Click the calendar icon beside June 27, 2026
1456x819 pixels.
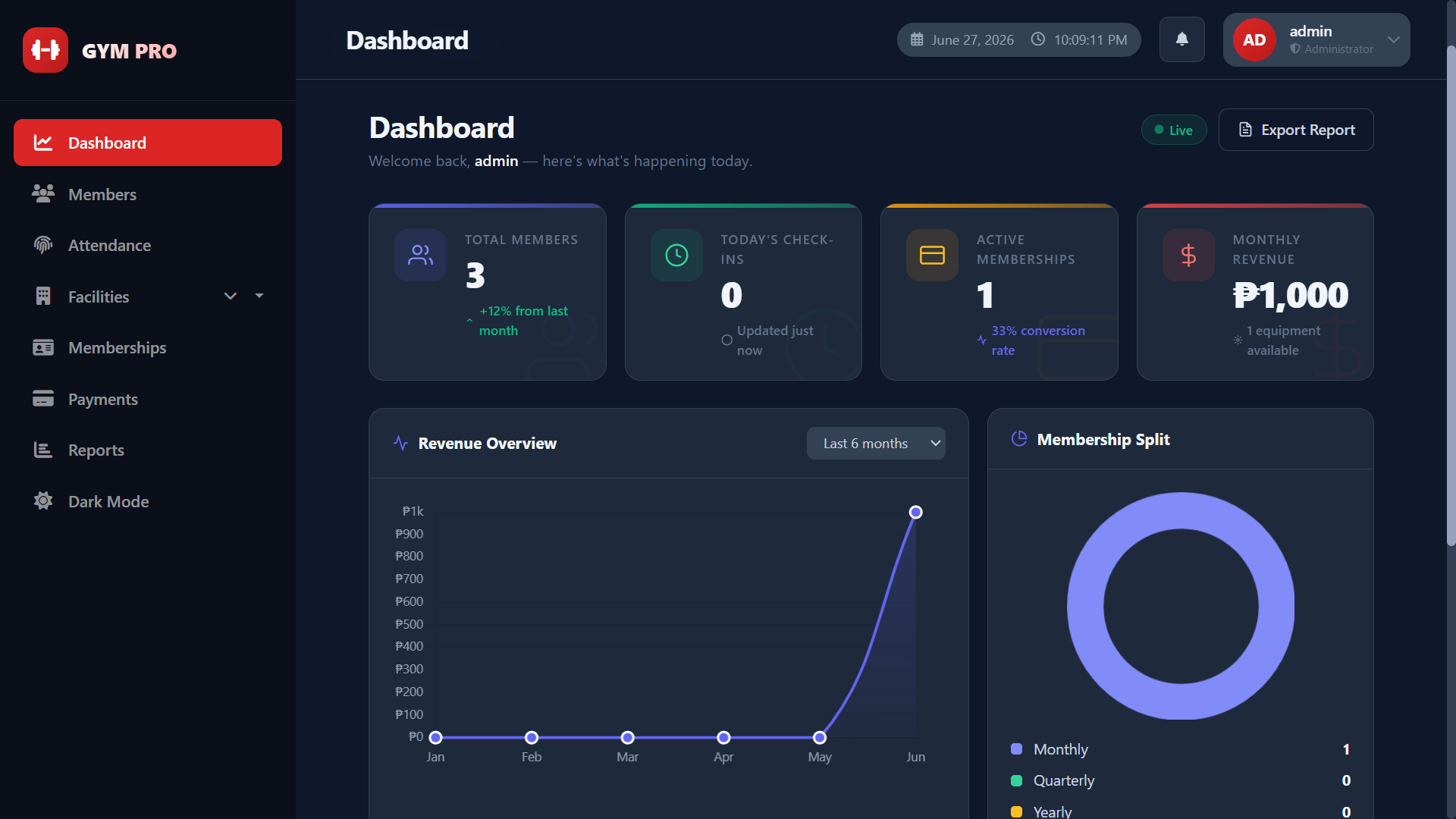click(917, 39)
